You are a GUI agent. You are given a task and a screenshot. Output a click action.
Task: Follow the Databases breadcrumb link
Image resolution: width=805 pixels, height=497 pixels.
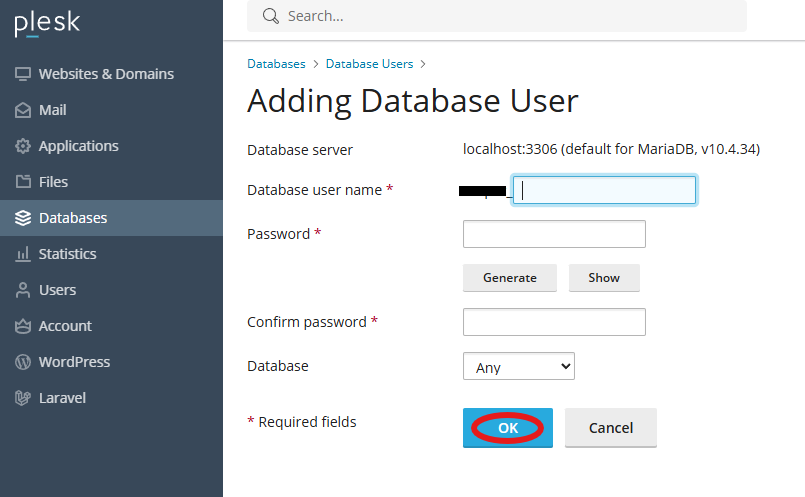276,64
